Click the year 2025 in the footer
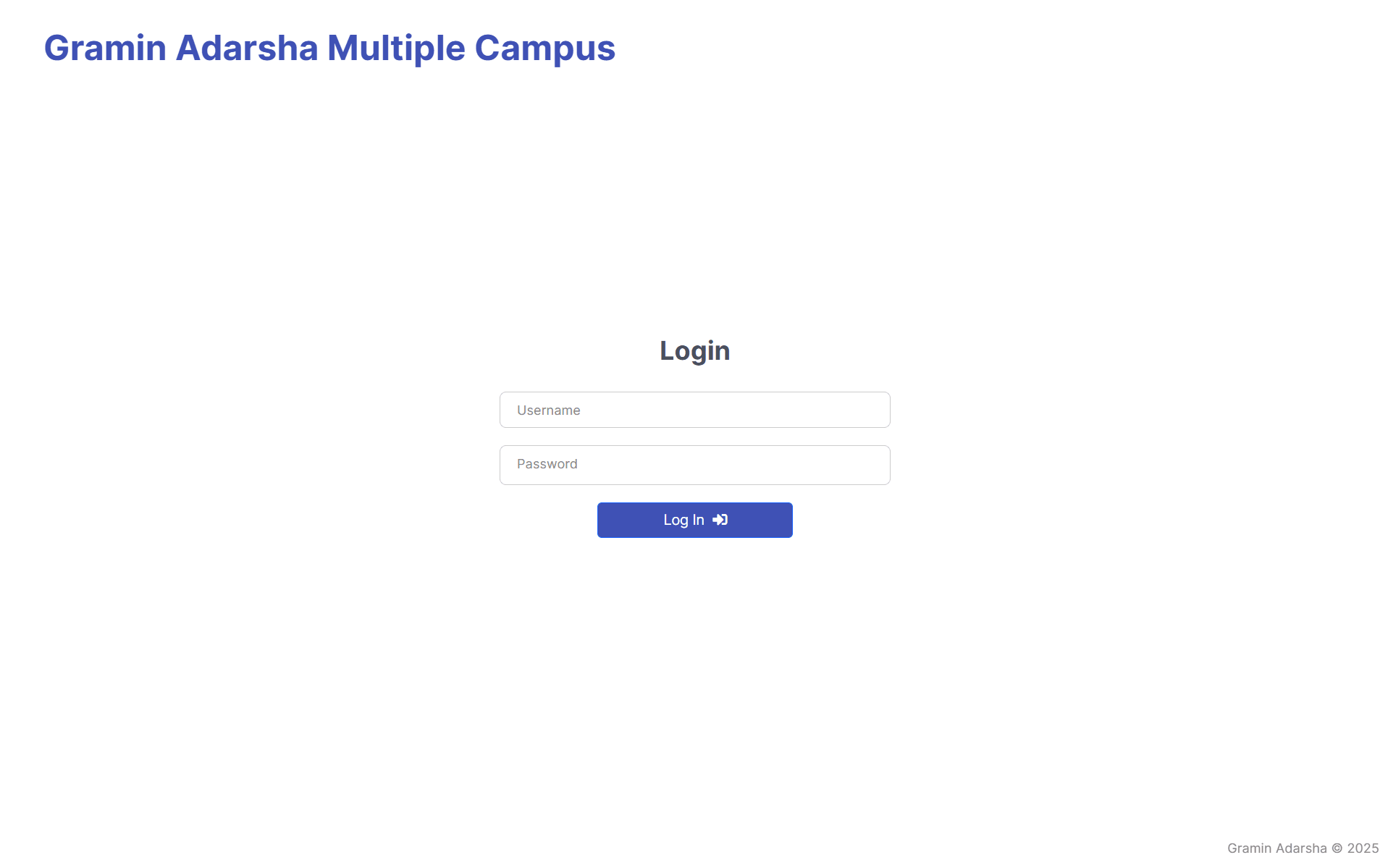The width and height of the screenshot is (1388, 868). (1362, 848)
